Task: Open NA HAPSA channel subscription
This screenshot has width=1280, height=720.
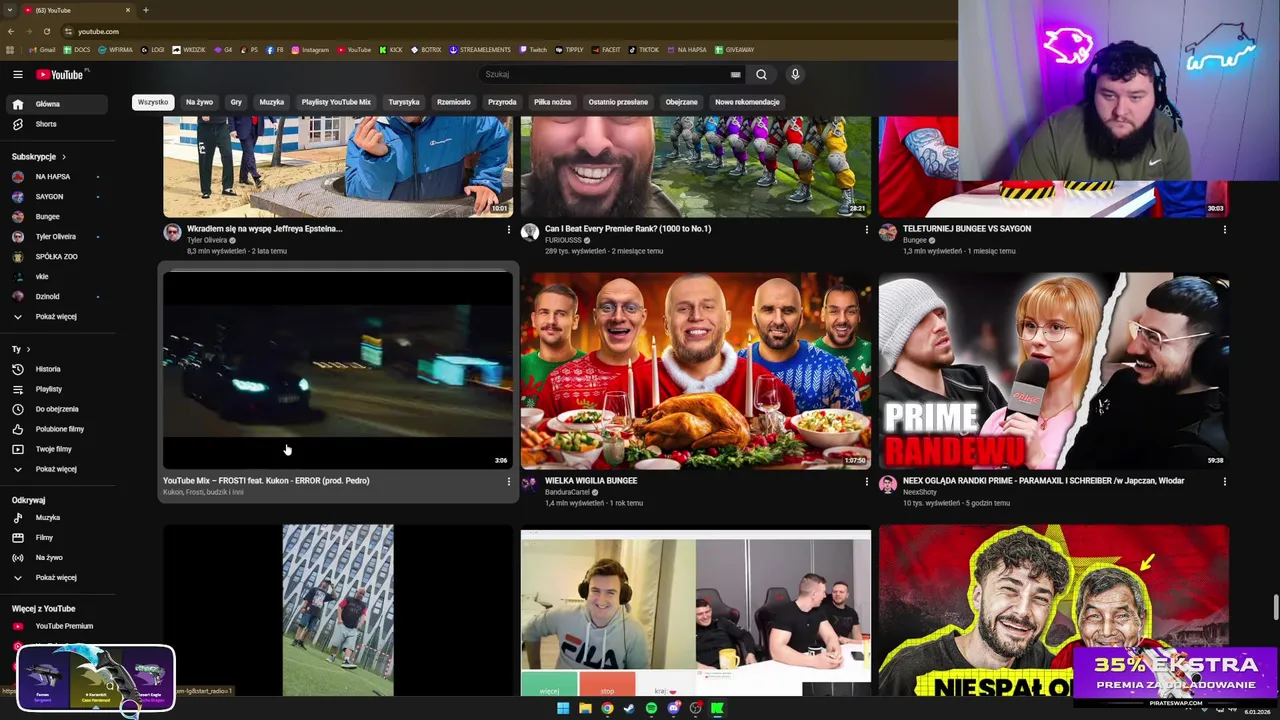Action: click(58, 177)
